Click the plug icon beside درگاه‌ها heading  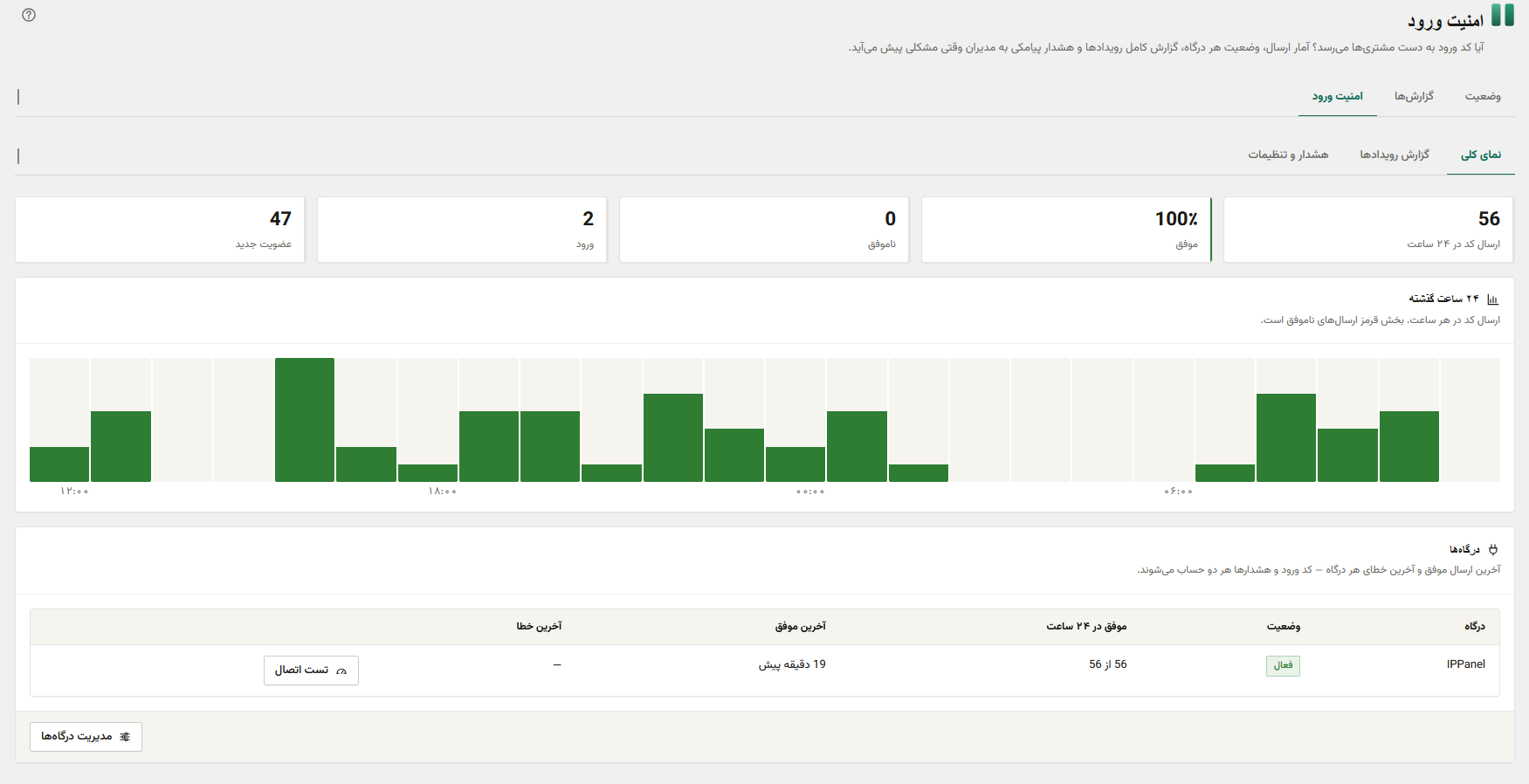1493,549
